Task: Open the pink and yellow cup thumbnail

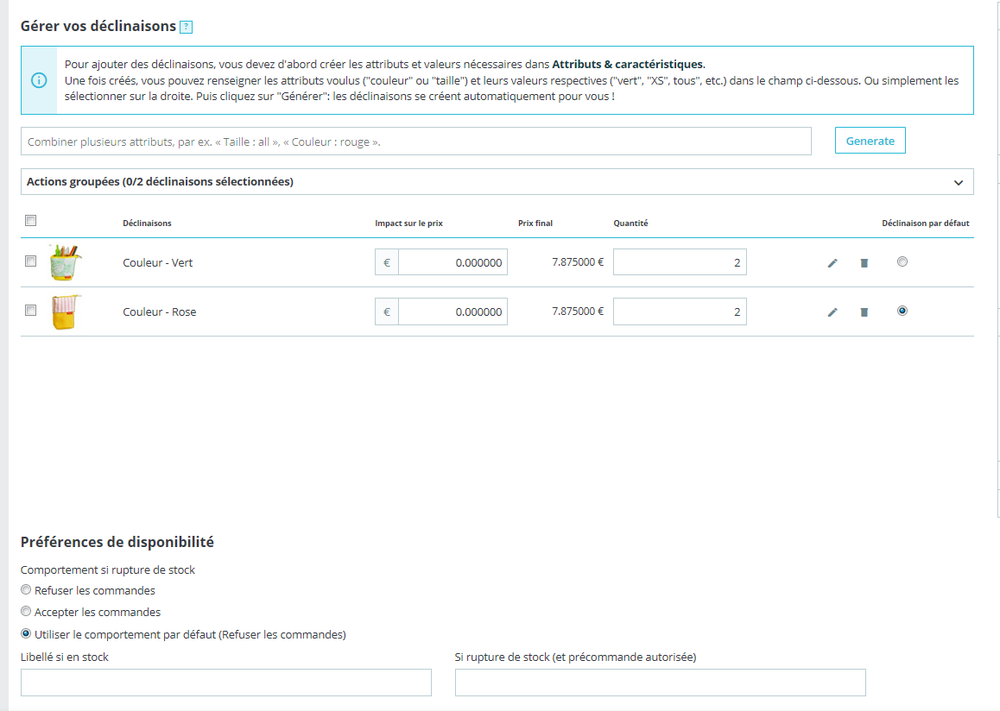Action: 66,312
